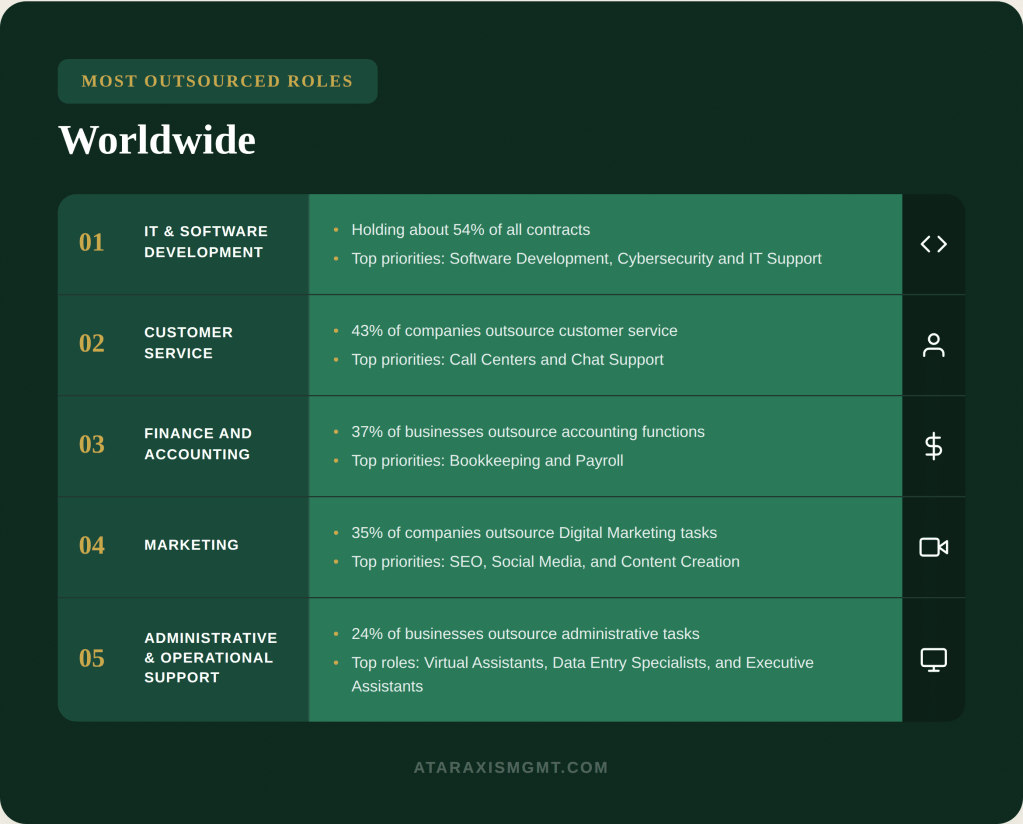Viewport: 1023px width, 824px height.
Task: Click the person icon for Customer Service
Action: (x=933, y=345)
